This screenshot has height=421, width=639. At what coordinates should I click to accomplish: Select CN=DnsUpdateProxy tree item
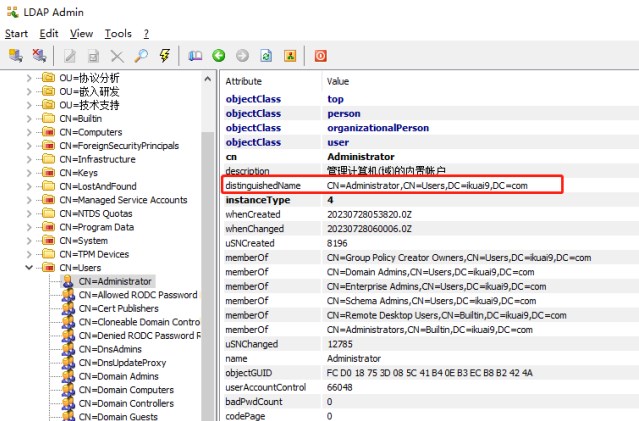click(122, 363)
